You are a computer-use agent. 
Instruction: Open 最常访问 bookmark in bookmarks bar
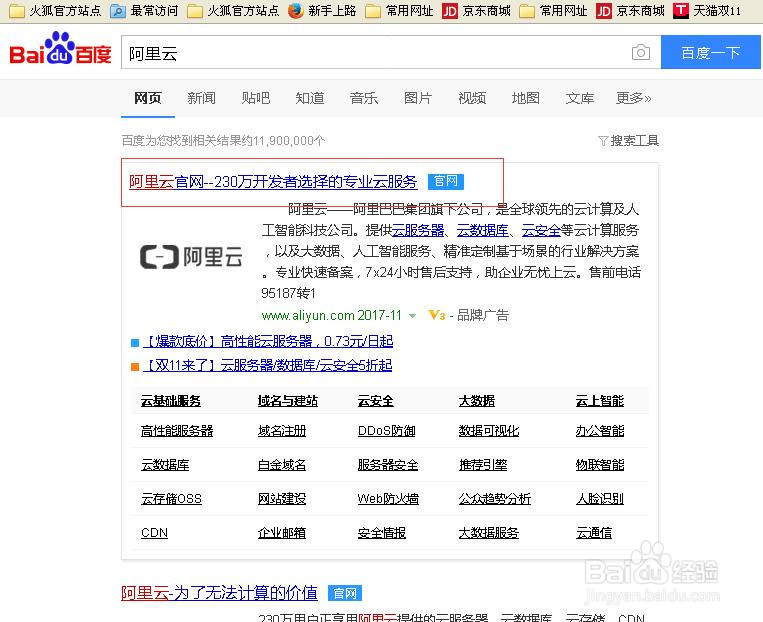144,10
